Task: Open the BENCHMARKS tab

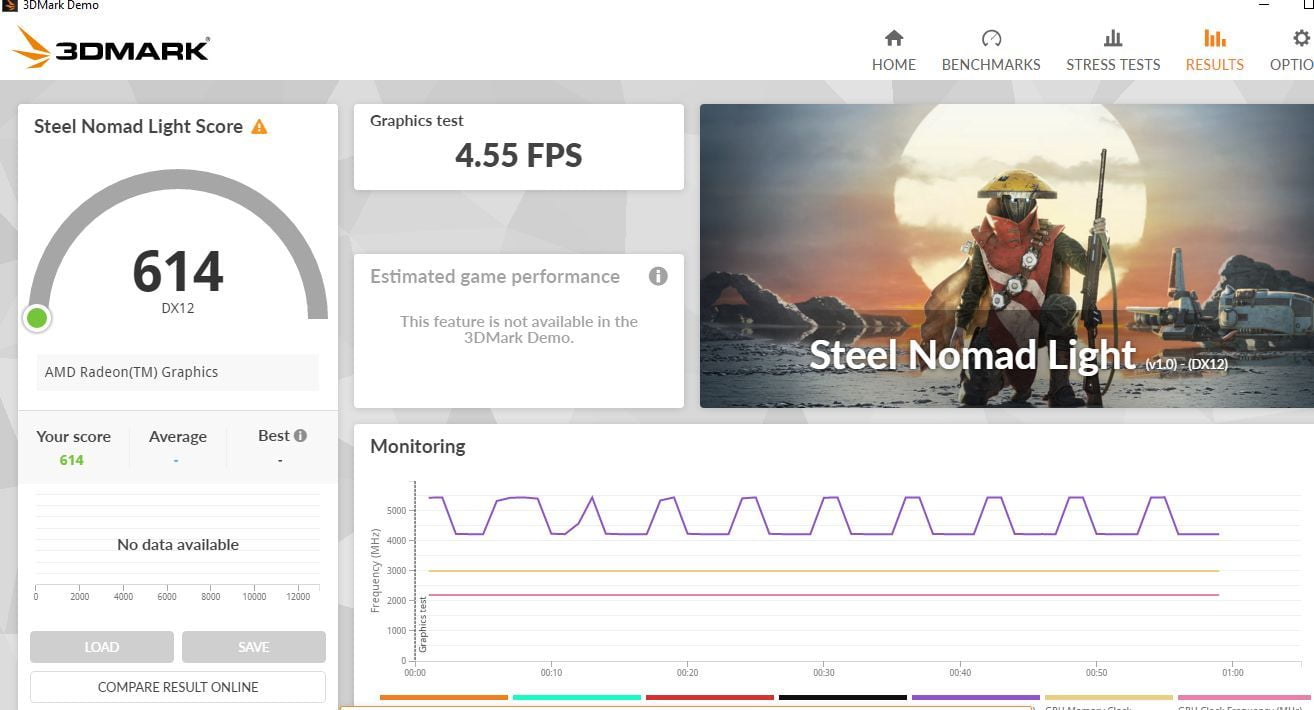Action: pyautogui.click(x=991, y=50)
